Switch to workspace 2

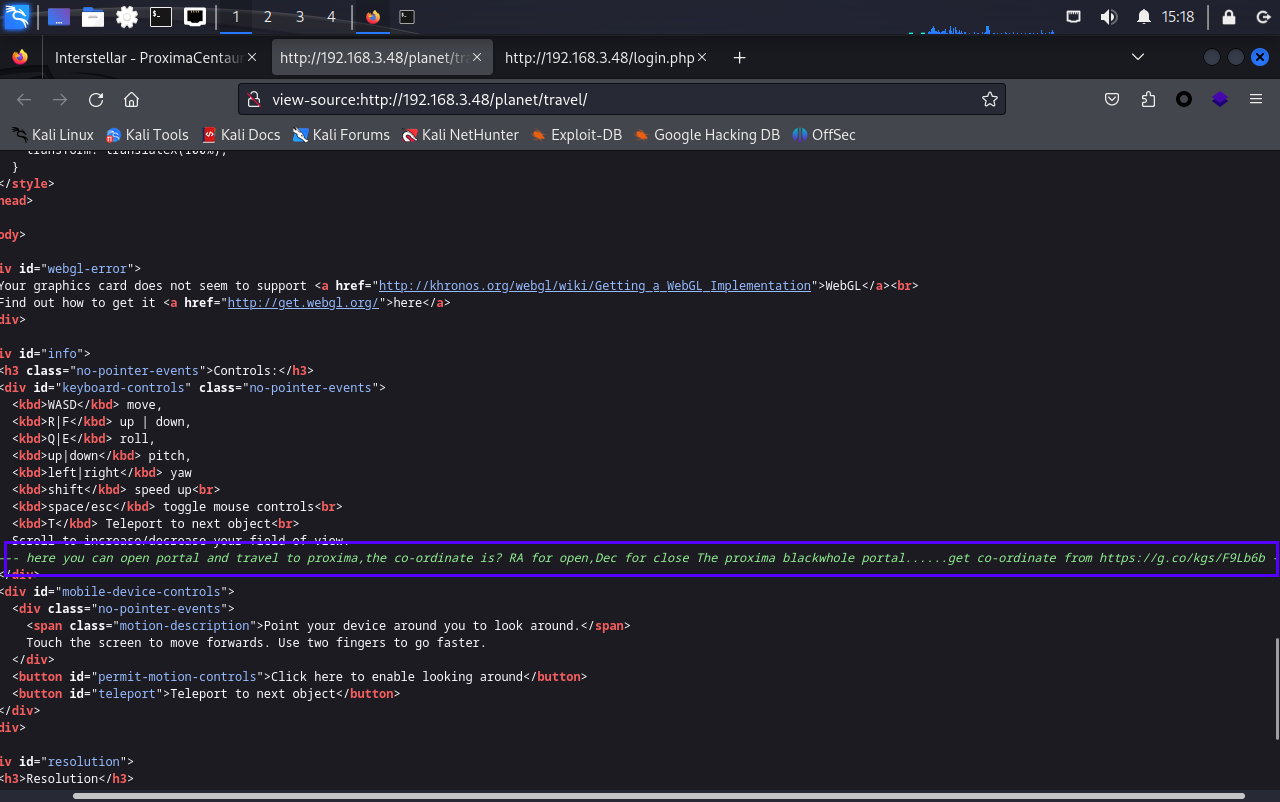click(268, 17)
